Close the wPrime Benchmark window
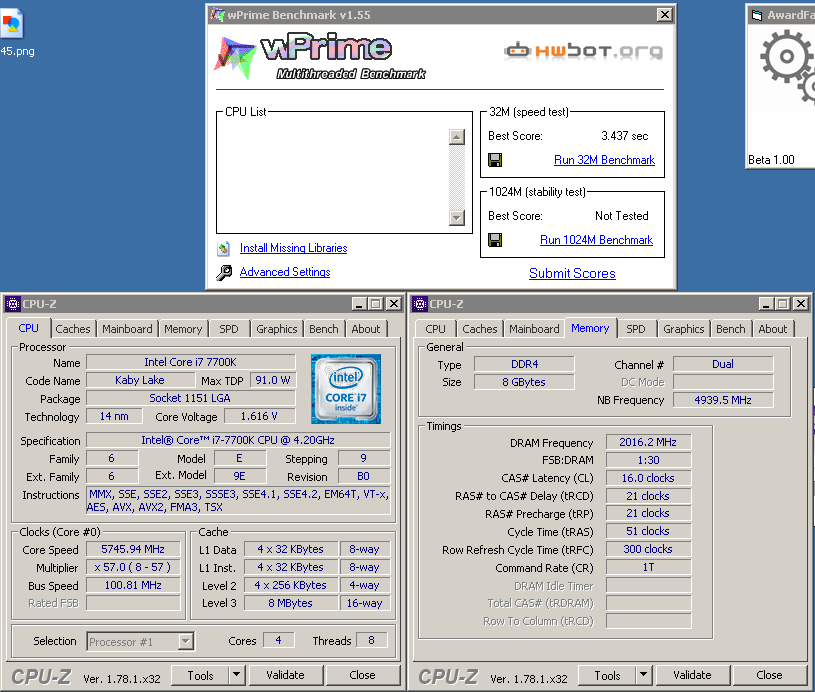Viewport: 815px width, 692px height. point(664,15)
